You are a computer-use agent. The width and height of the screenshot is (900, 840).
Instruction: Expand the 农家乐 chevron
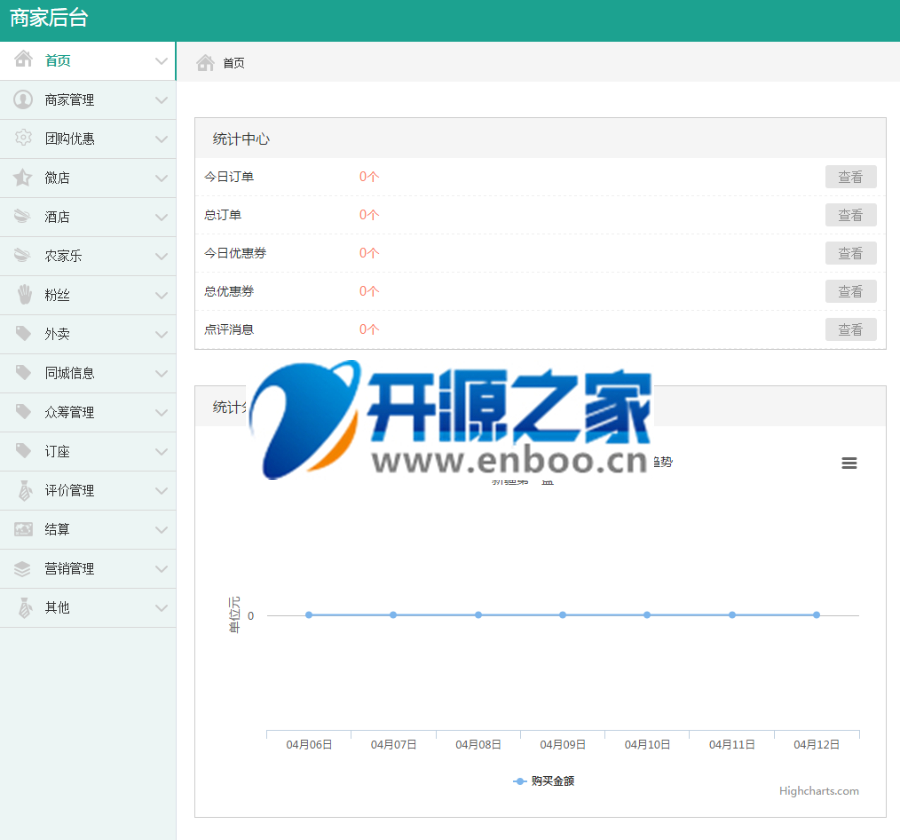(161, 256)
